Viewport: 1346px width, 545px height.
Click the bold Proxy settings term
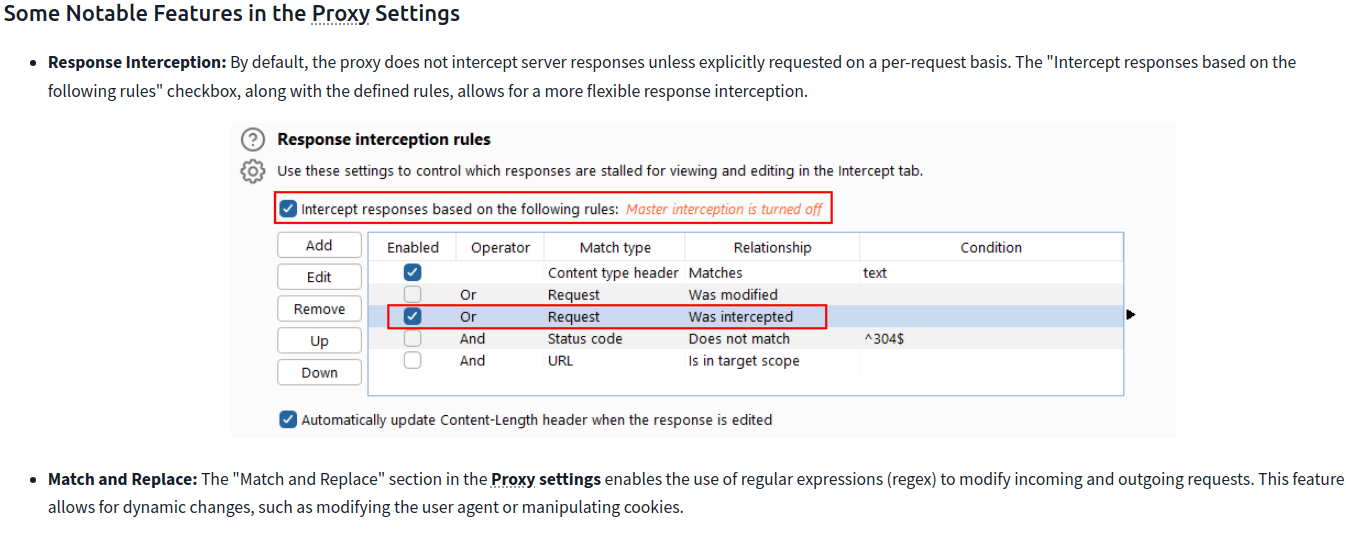click(546, 480)
